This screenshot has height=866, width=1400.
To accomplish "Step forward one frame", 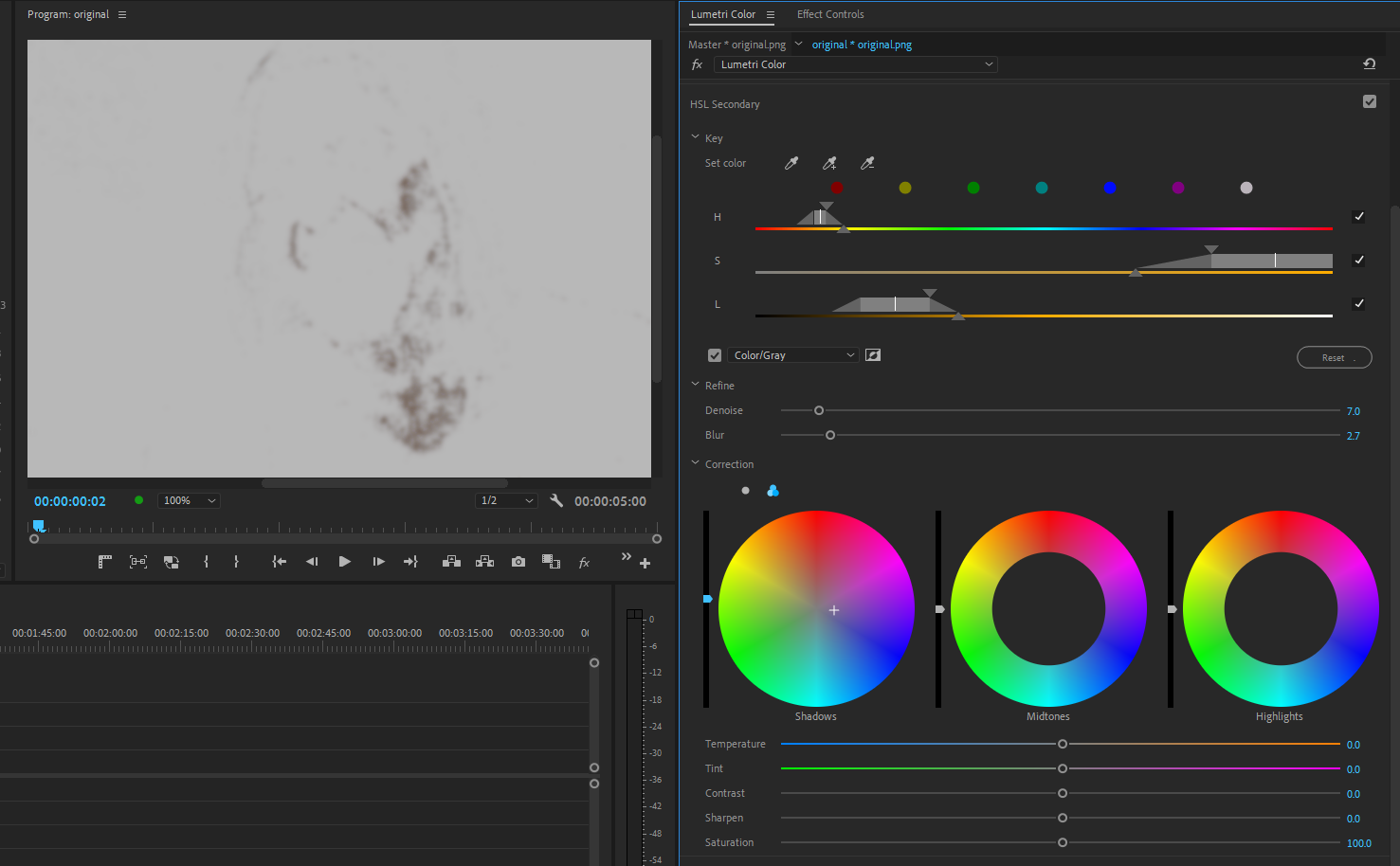I will pos(378,562).
